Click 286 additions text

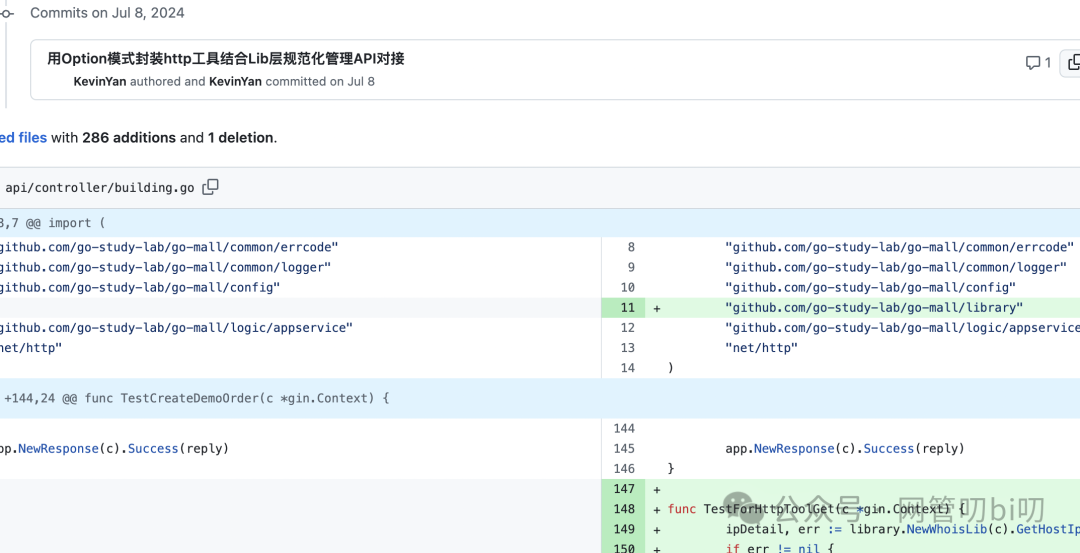pos(129,138)
